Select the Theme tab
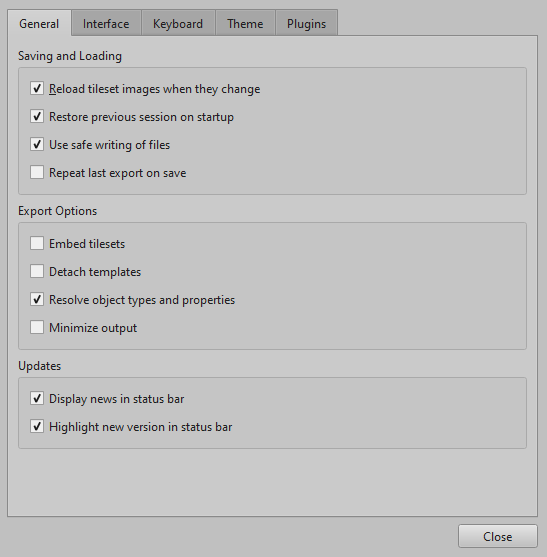This screenshot has width=547, height=557. point(245,24)
